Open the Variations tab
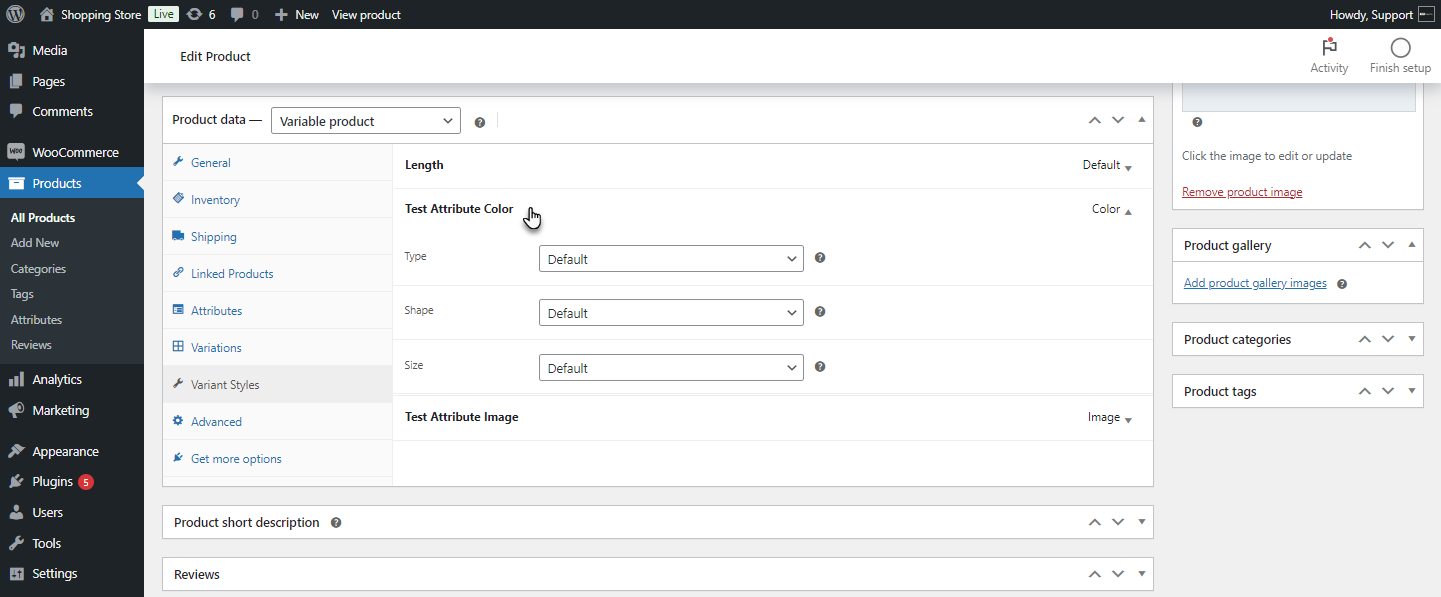 click(x=278, y=348)
